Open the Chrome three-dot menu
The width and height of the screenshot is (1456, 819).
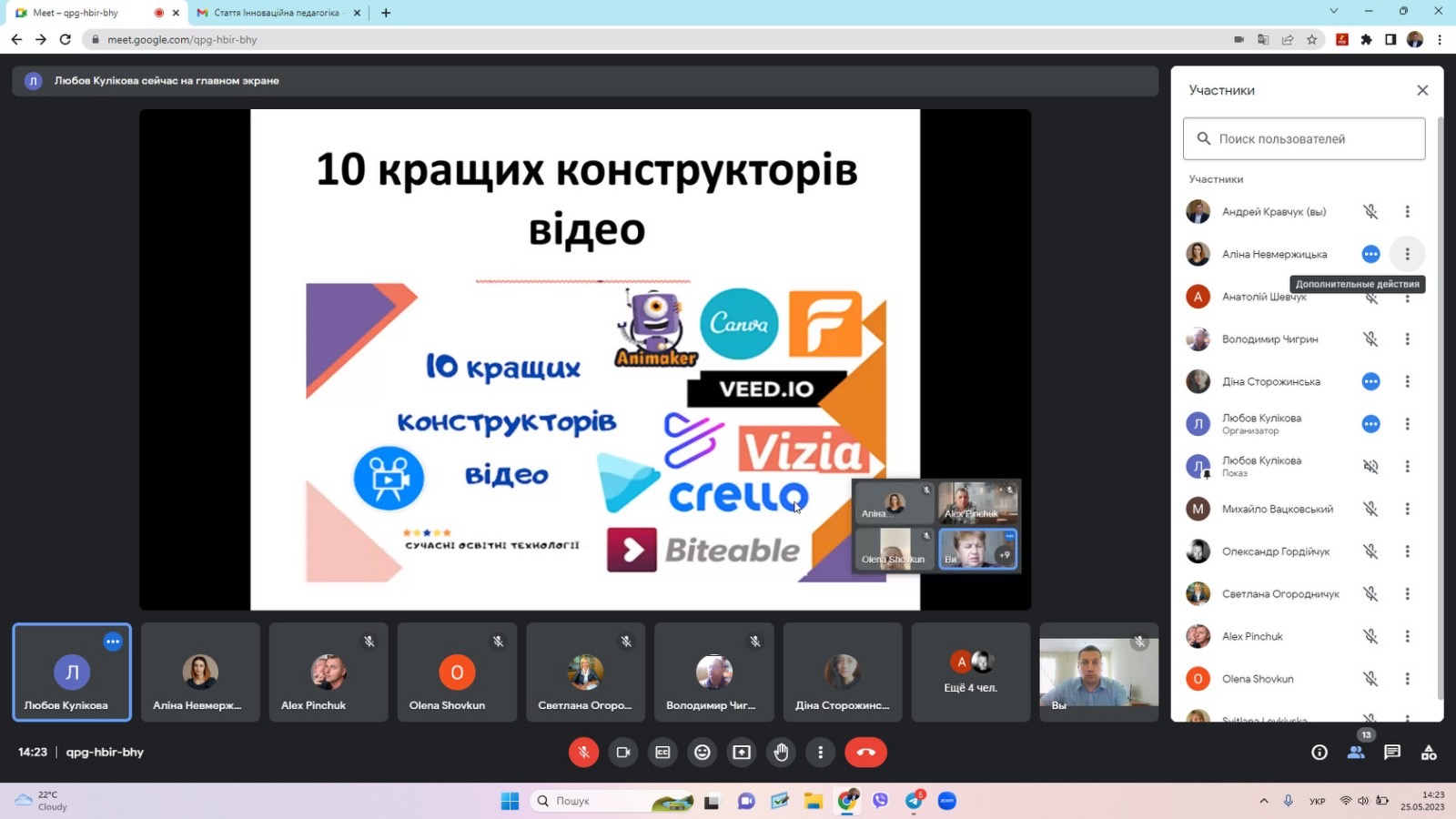pyautogui.click(x=1440, y=39)
